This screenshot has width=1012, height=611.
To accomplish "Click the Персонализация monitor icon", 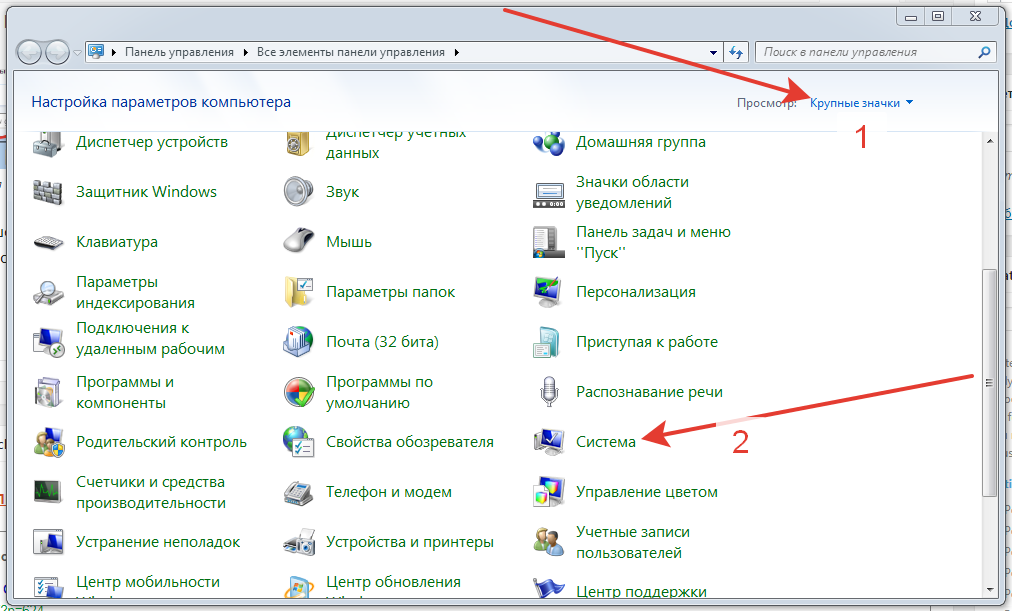I will coord(549,292).
